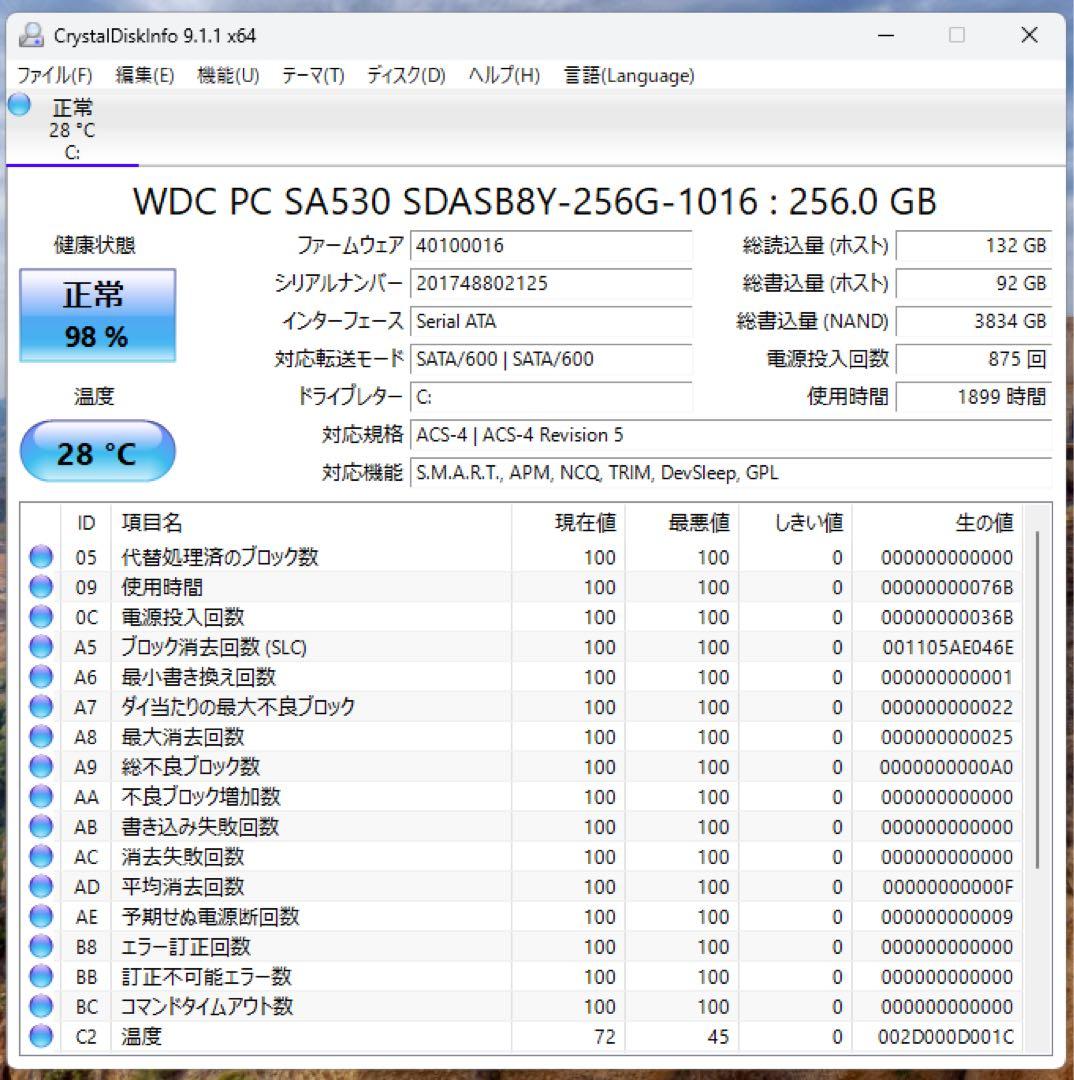Click the status LED beside attribute AE 予期せぬ電源断回数
Viewport: 1074px width, 1080px height.
coord(40,917)
